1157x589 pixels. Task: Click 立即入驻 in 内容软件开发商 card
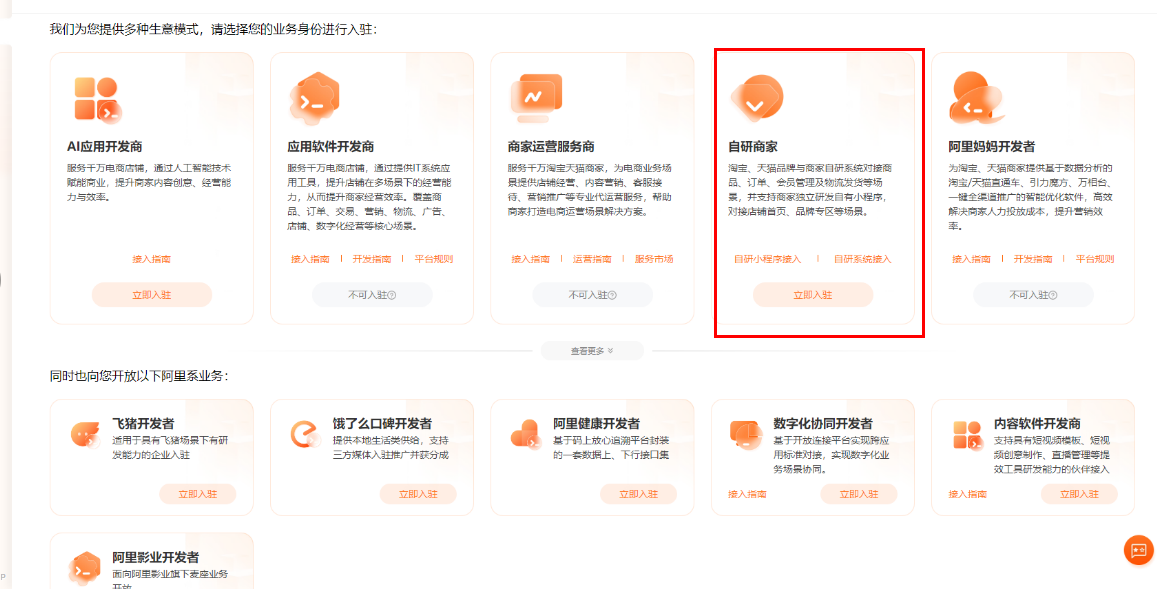point(1080,494)
